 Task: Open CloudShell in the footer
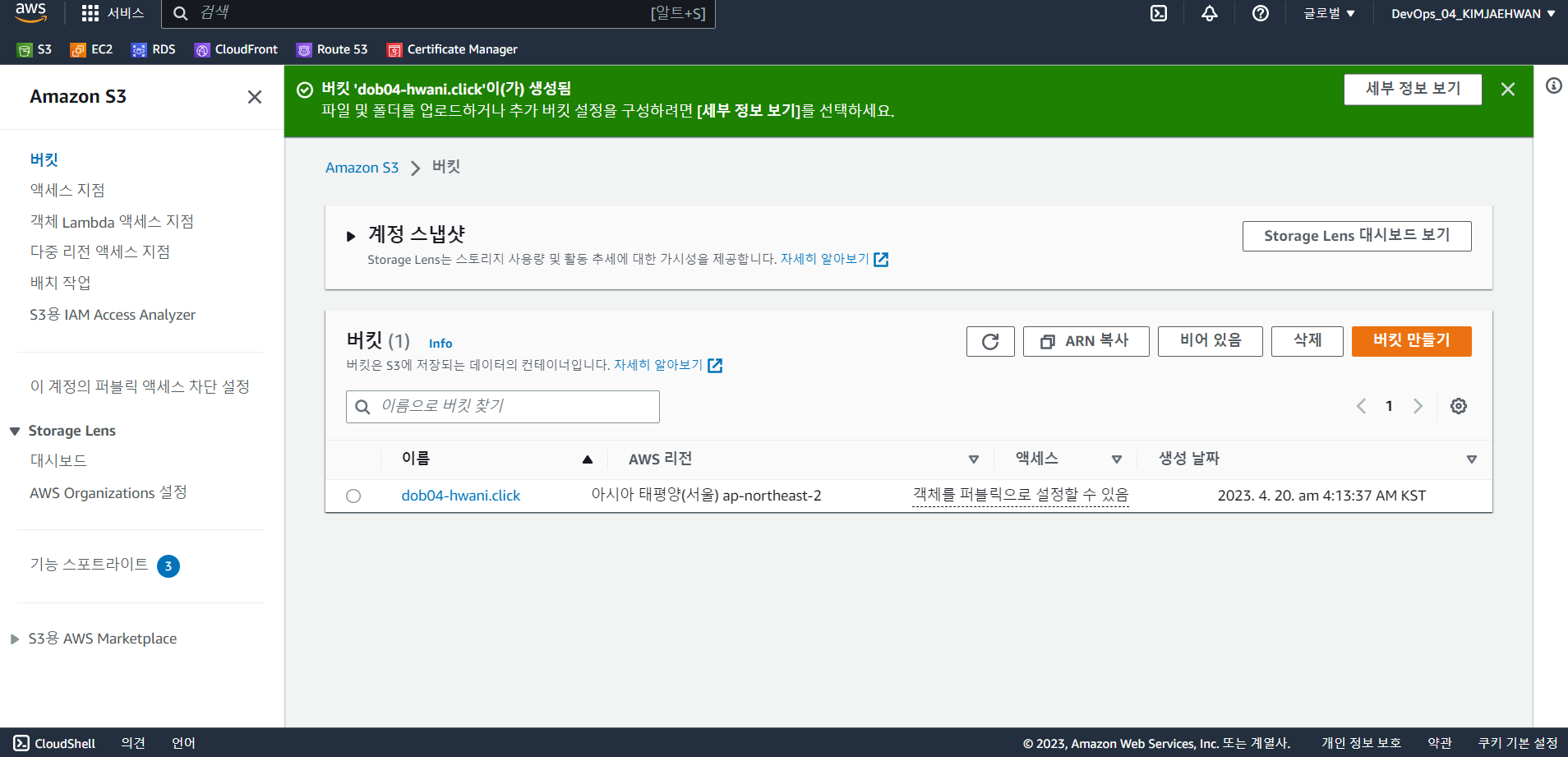click(x=54, y=743)
